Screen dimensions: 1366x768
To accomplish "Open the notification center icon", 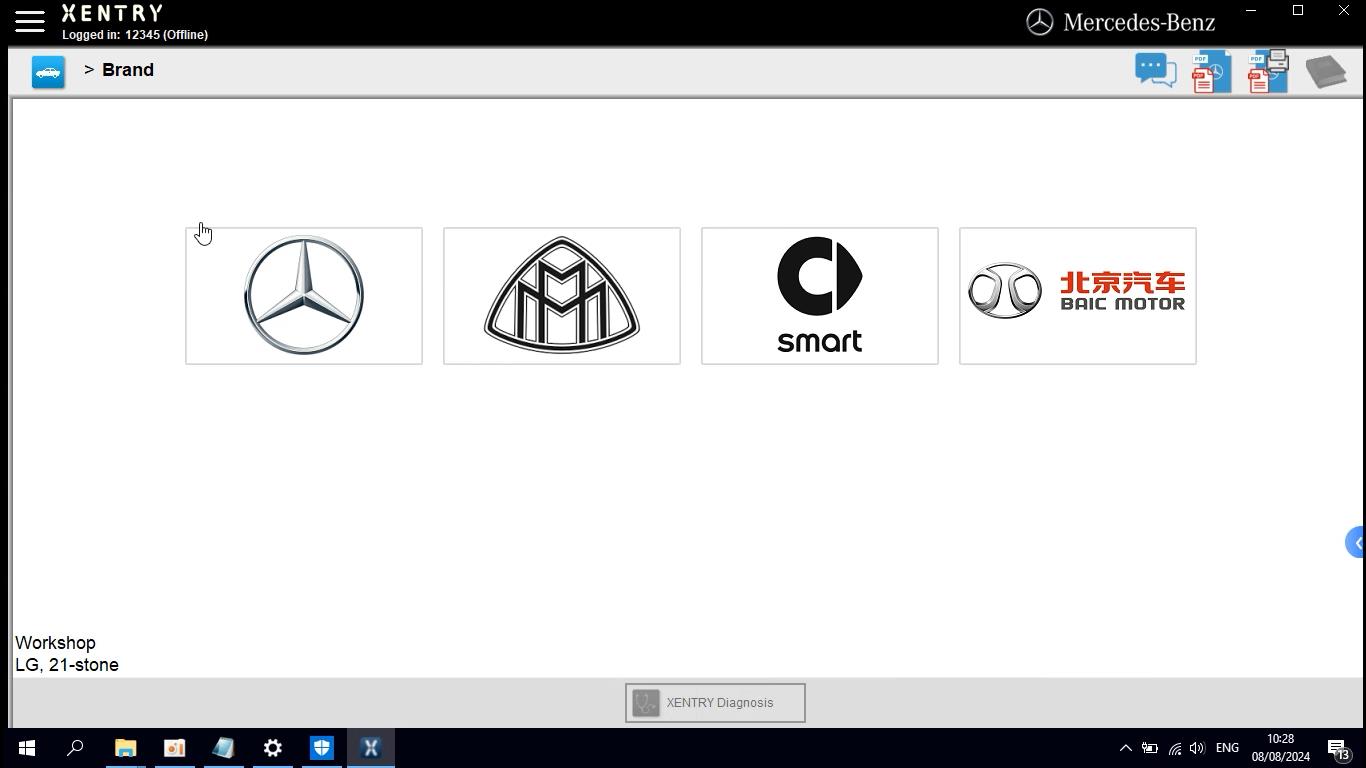I will pos(1339,748).
